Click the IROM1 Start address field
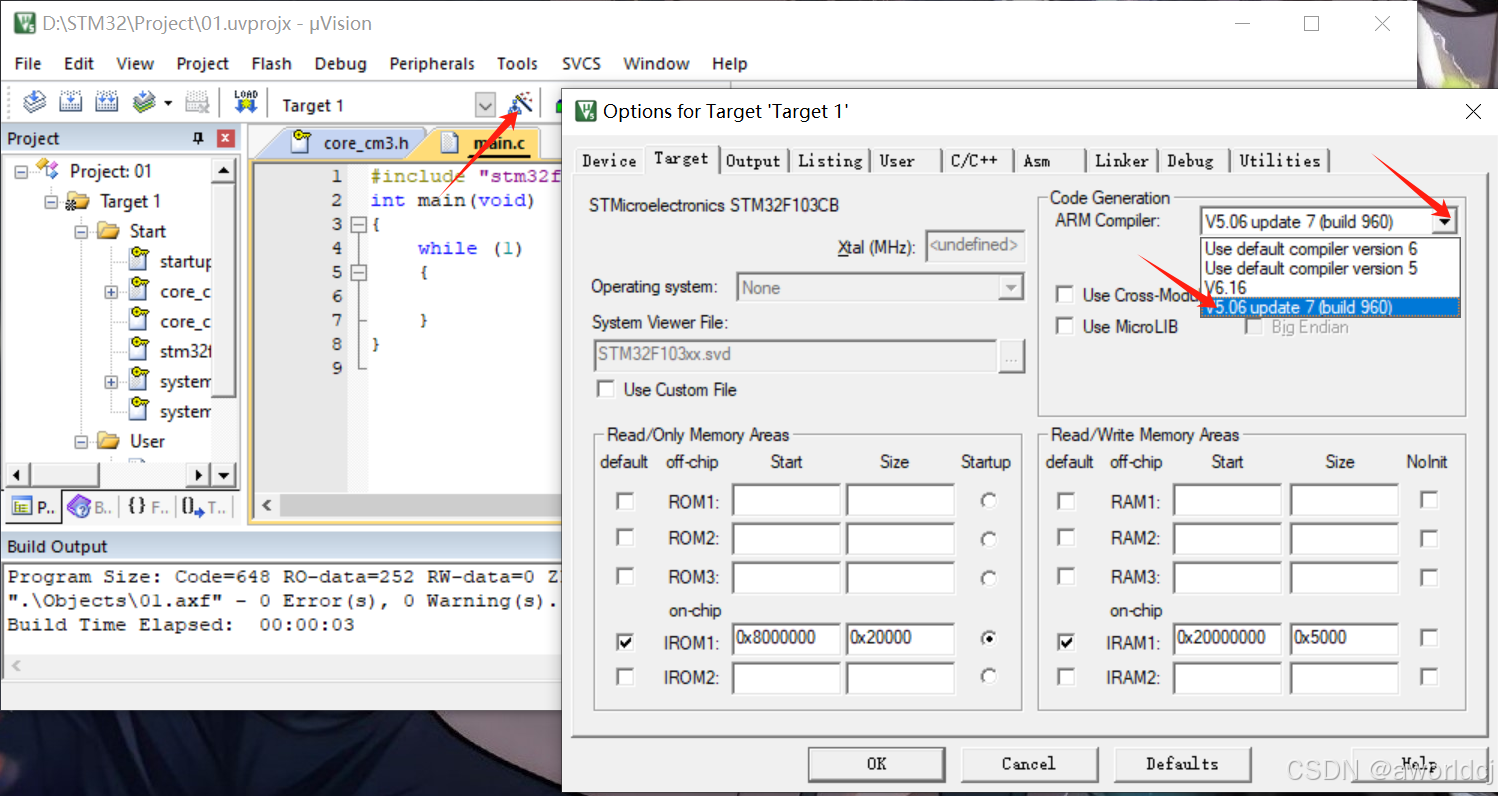 [x=786, y=638]
